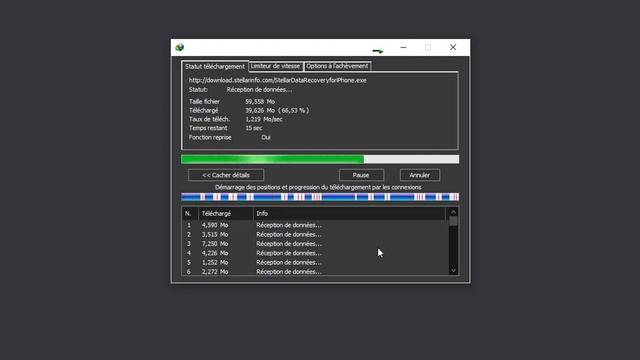Screen dimensions: 640x360
Task: Click the green download progress bar
Action: click(x=320, y=159)
